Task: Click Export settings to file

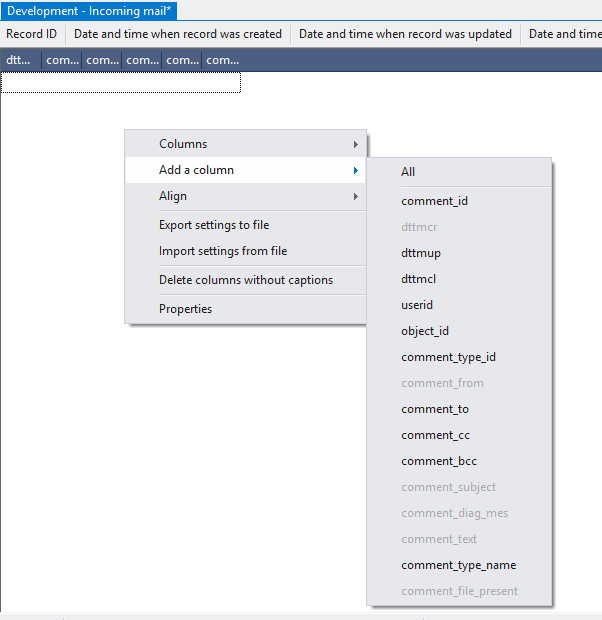Action: [214, 225]
